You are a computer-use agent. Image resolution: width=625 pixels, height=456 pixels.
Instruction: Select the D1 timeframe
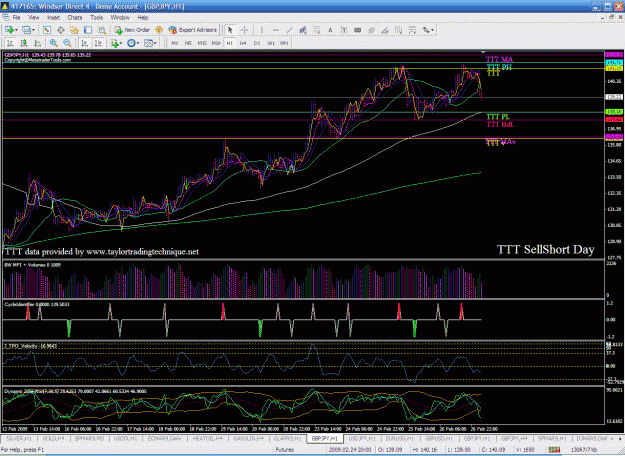pos(257,43)
